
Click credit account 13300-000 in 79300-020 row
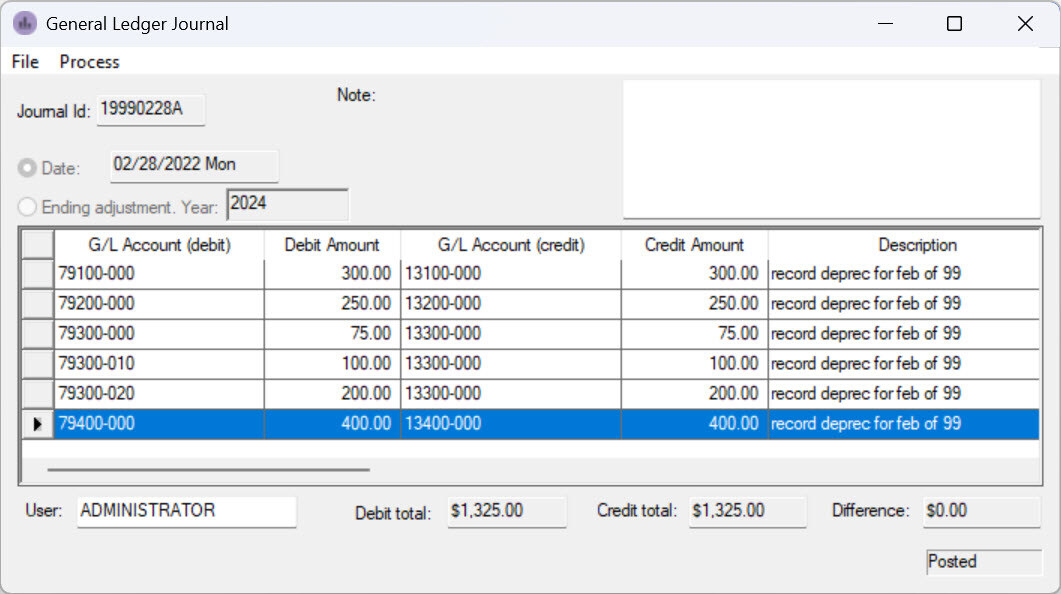(x=511, y=394)
